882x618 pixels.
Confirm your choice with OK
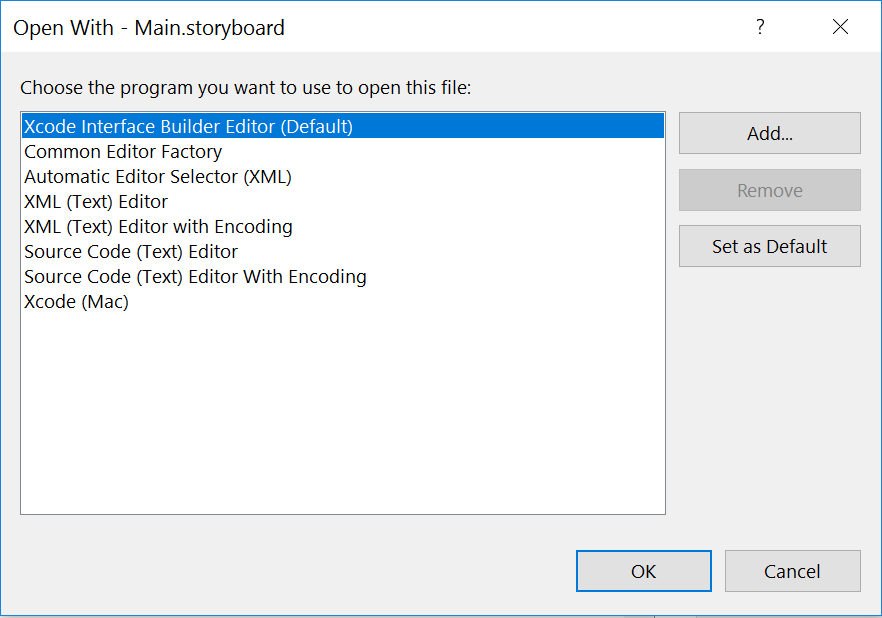[643, 571]
